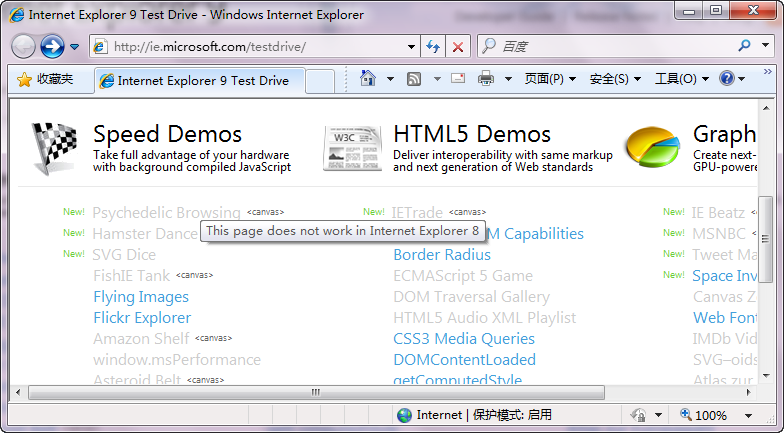Open the Web Fonts link
784x433 pixels.
725,318
